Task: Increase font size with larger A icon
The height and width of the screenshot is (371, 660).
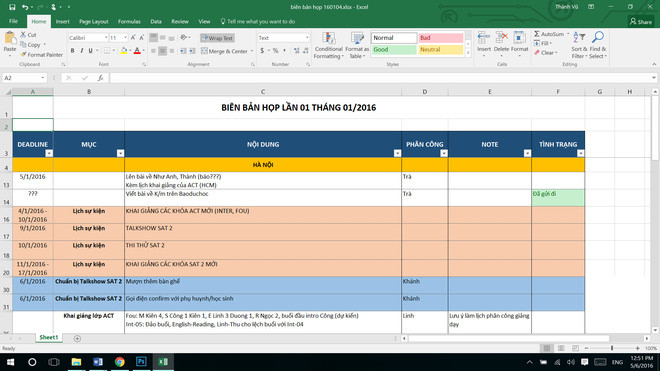Action: tap(133, 38)
